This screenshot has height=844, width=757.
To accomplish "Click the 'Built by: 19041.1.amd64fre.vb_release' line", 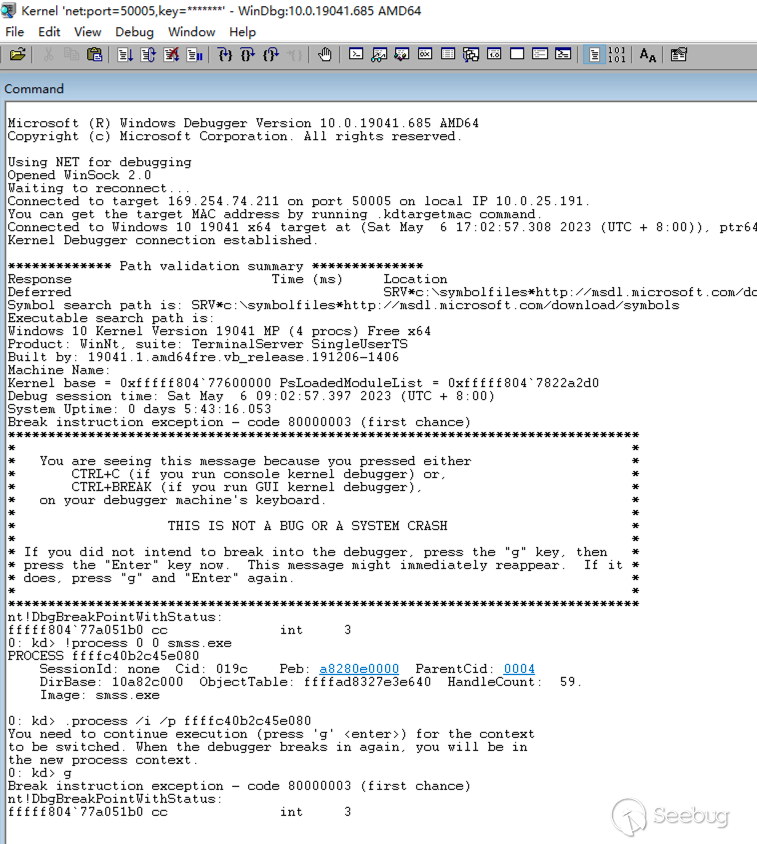I will [x=203, y=357].
